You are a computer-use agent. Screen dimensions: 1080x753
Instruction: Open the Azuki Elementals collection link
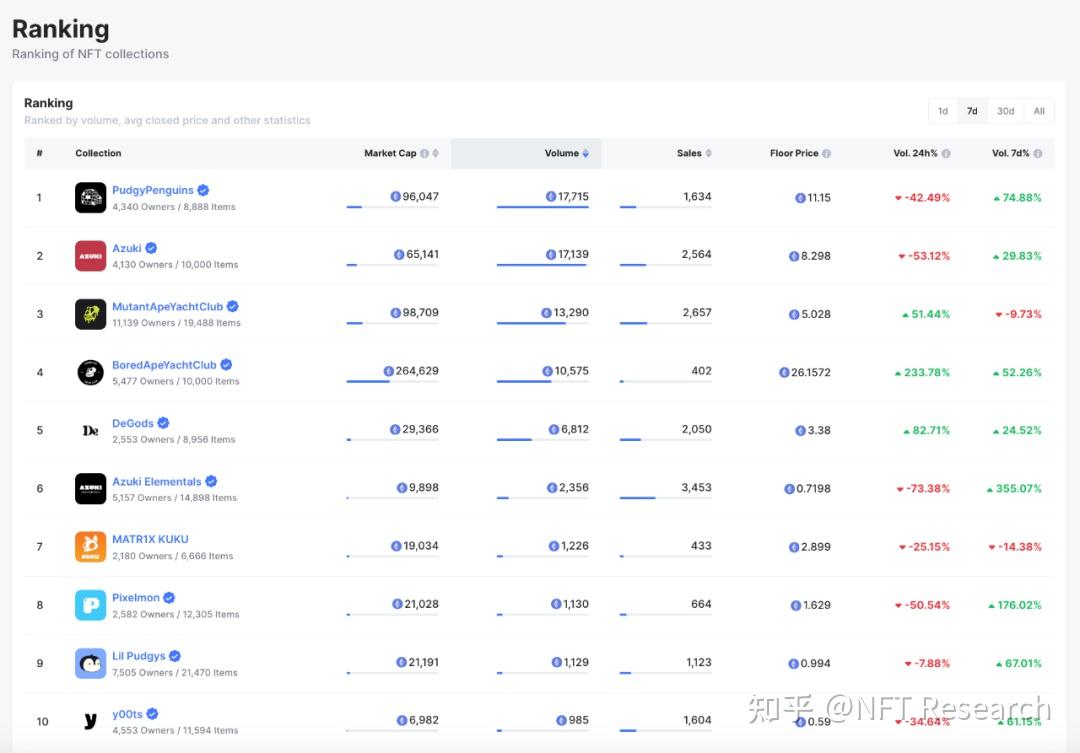pyautogui.click(x=157, y=482)
